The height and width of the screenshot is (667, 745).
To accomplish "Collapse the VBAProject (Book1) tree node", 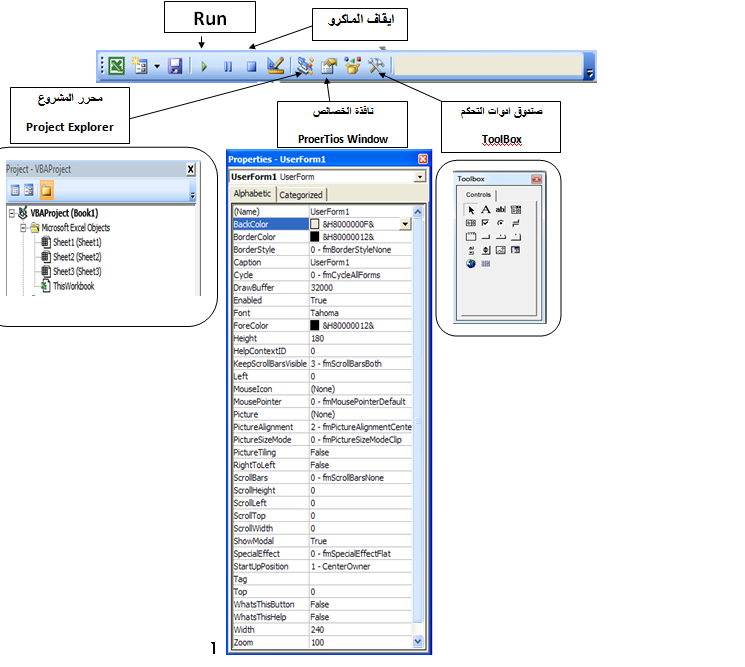I will tap(12, 213).
